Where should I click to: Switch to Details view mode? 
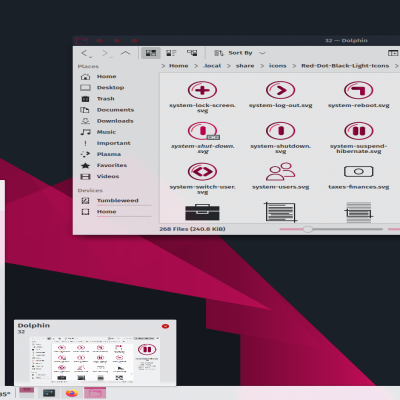point(192,53)
